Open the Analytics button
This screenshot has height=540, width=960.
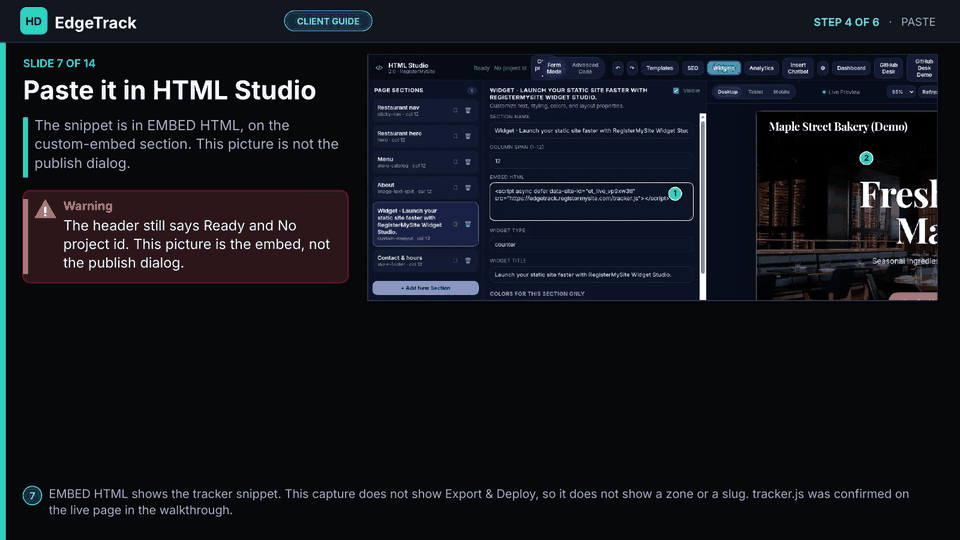tap(761, 68)
